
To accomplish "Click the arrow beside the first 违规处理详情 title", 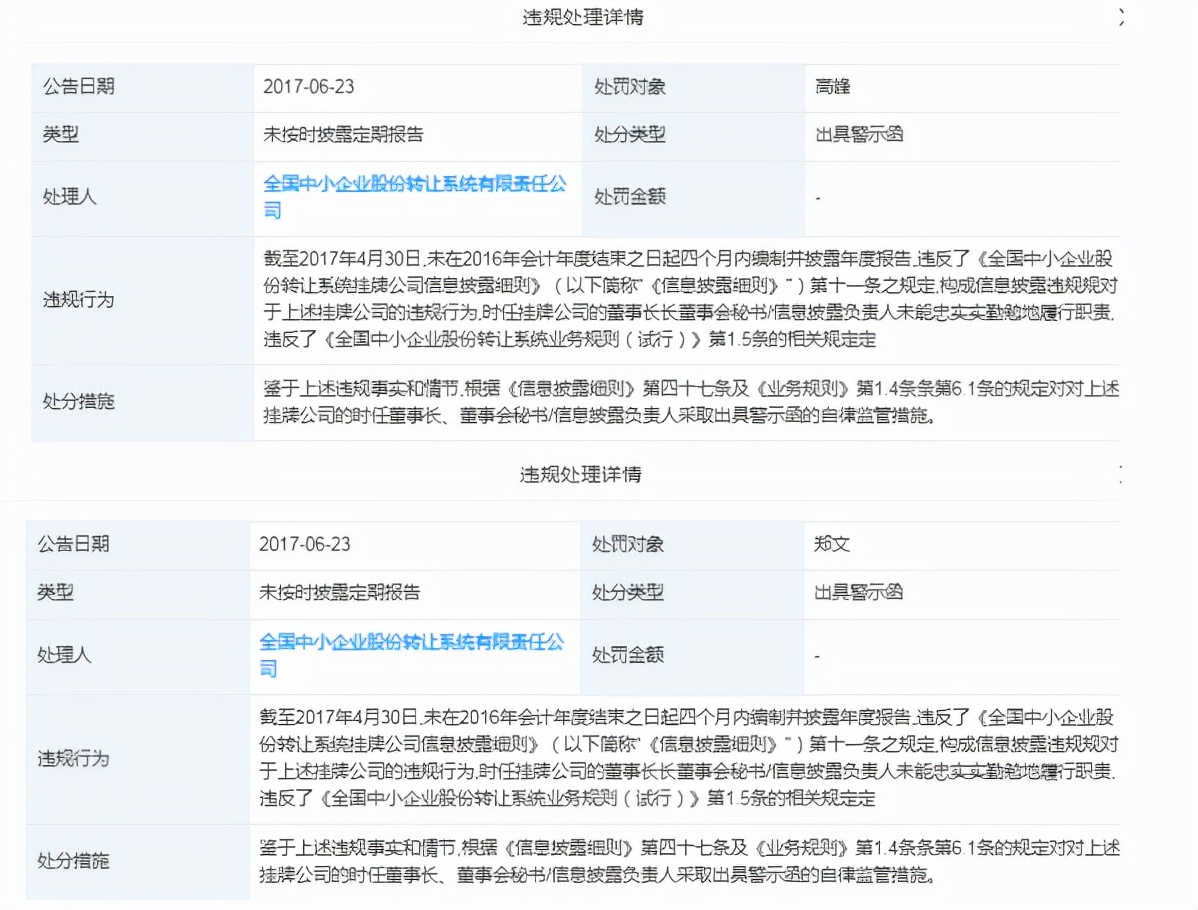I will (x=1121, y=17).
